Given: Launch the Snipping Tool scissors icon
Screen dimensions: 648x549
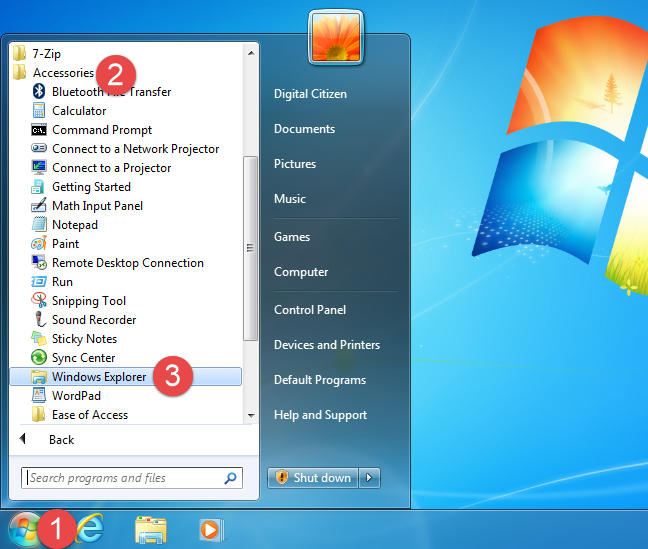Looking at the screenshot, I should click(x=39, y=300).
